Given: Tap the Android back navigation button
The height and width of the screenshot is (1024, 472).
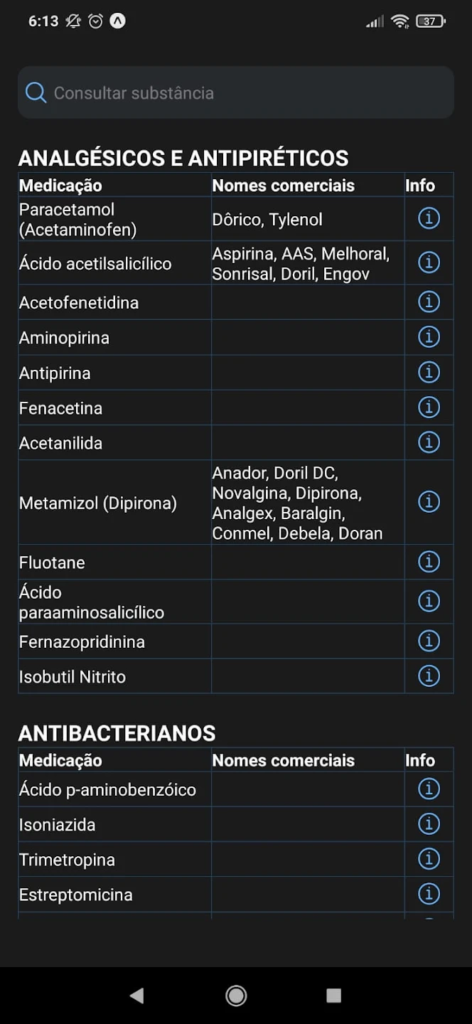Looking at the screenshot, I should 136,995.
